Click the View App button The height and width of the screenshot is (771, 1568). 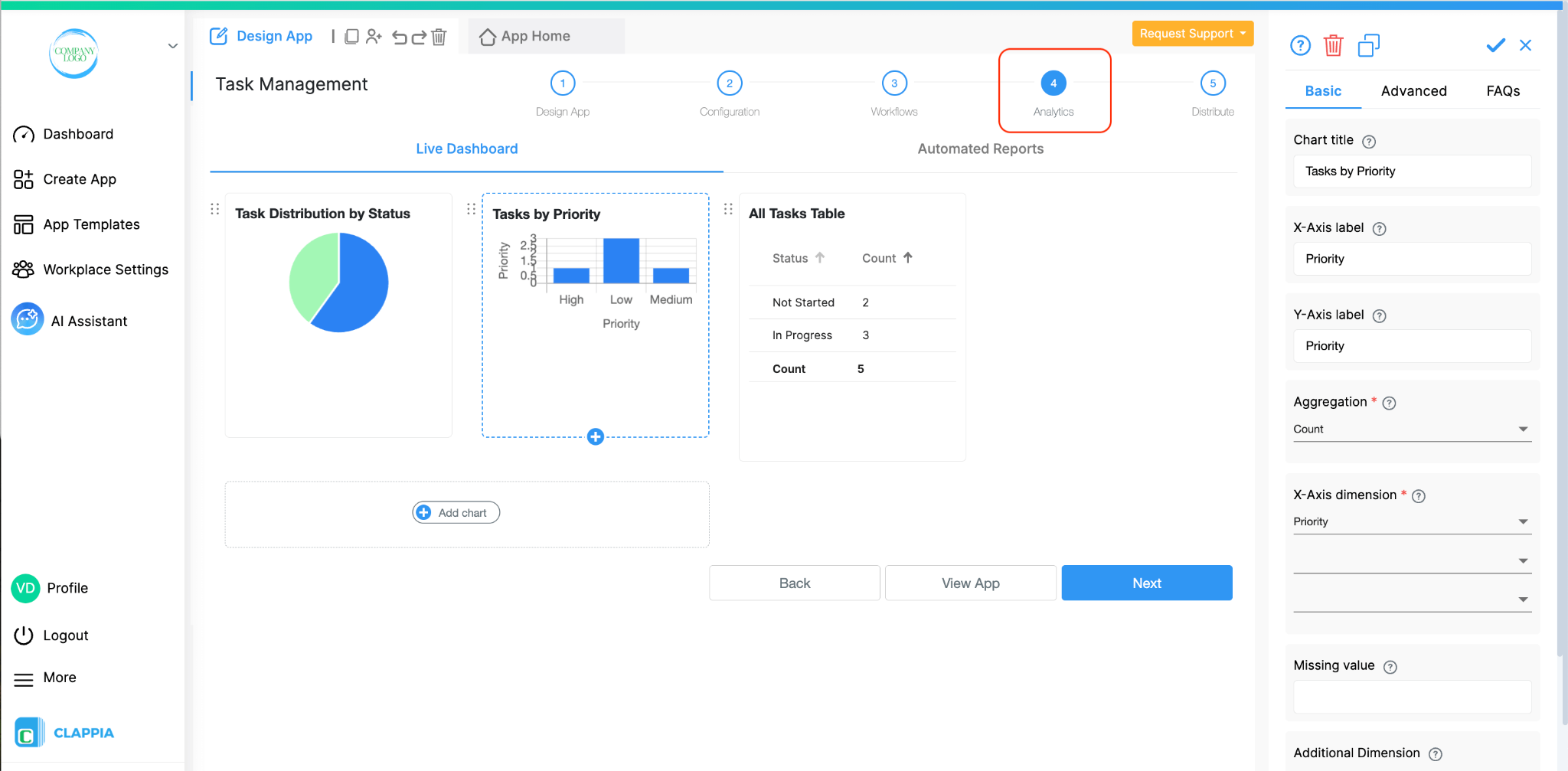(969, 583)
